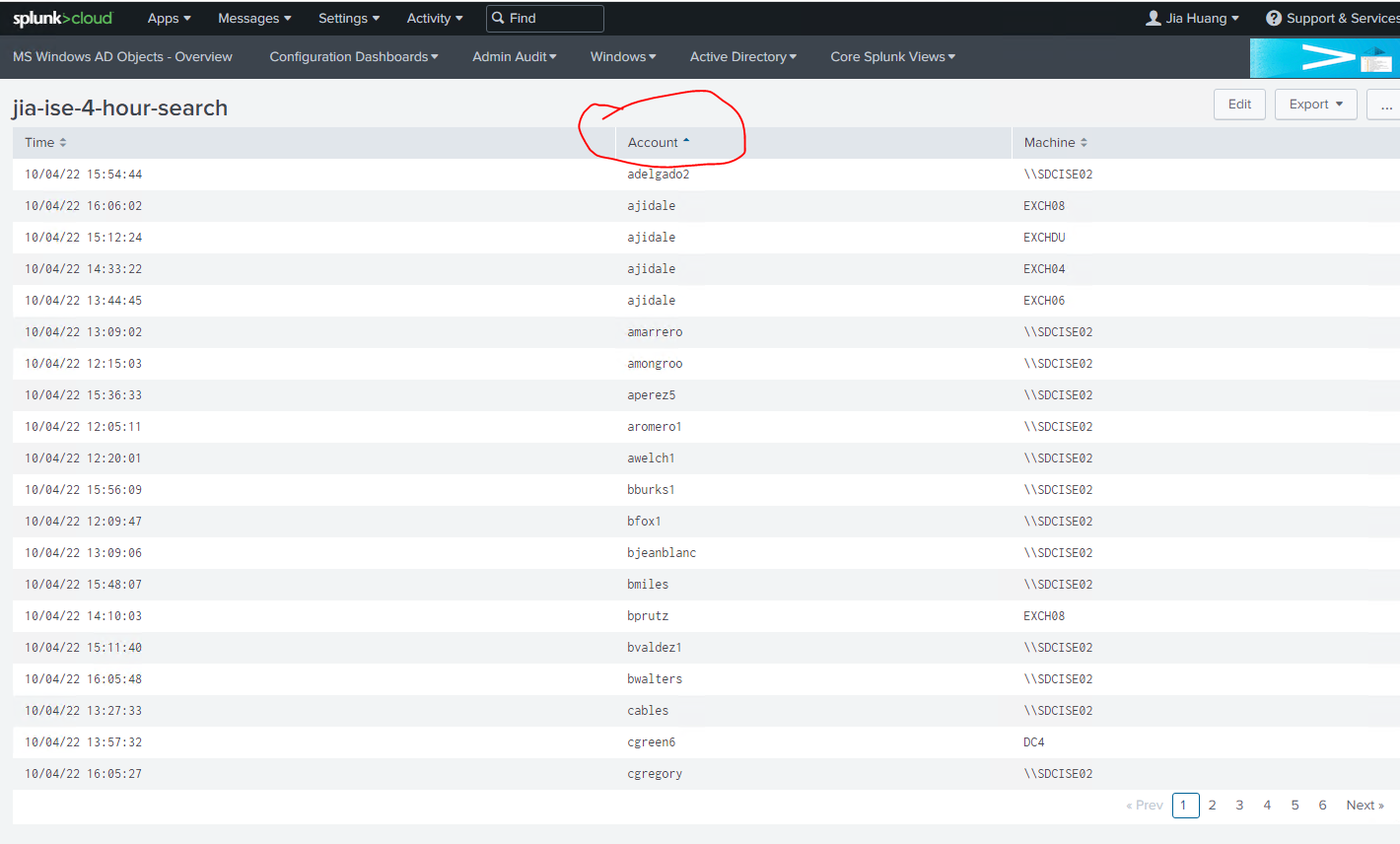This screenshot has height=844, width=1400.
Task: Open MS Windows AD Objects - Overview
Action: coord(122,57)
